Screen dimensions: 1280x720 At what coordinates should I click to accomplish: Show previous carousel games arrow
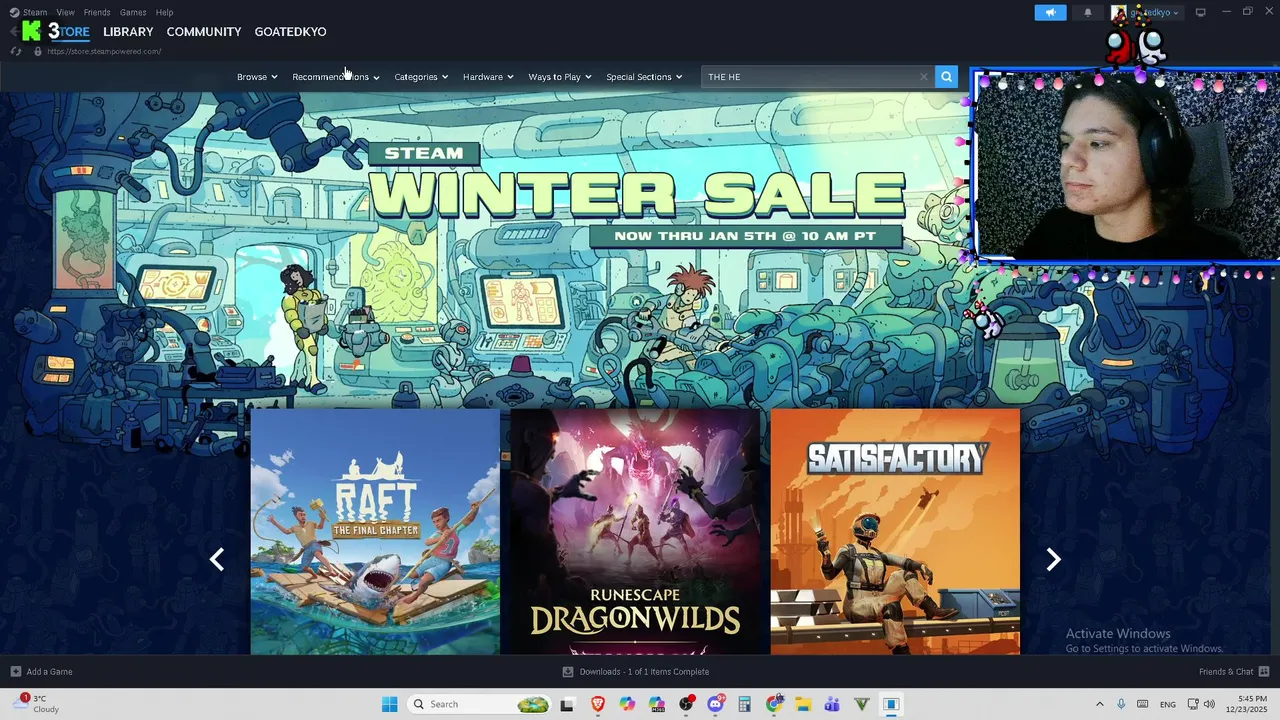pos(217,560)
